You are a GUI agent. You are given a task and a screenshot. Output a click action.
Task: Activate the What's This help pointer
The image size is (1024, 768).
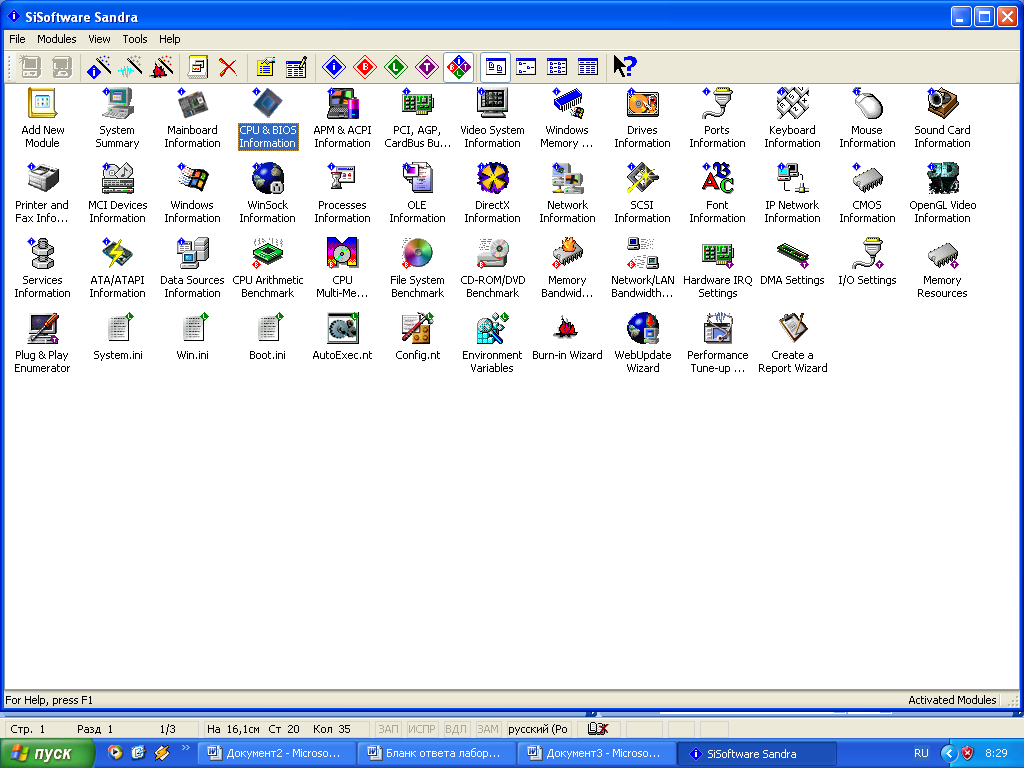point(624,67)
